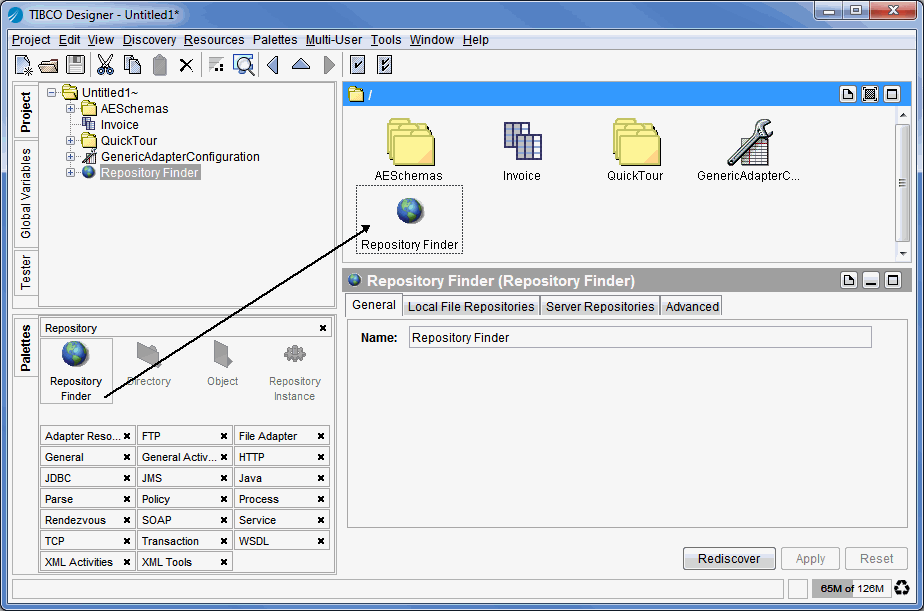Click the Save floppy disk icon
This screenshot has height=611, width=924.
75,65
